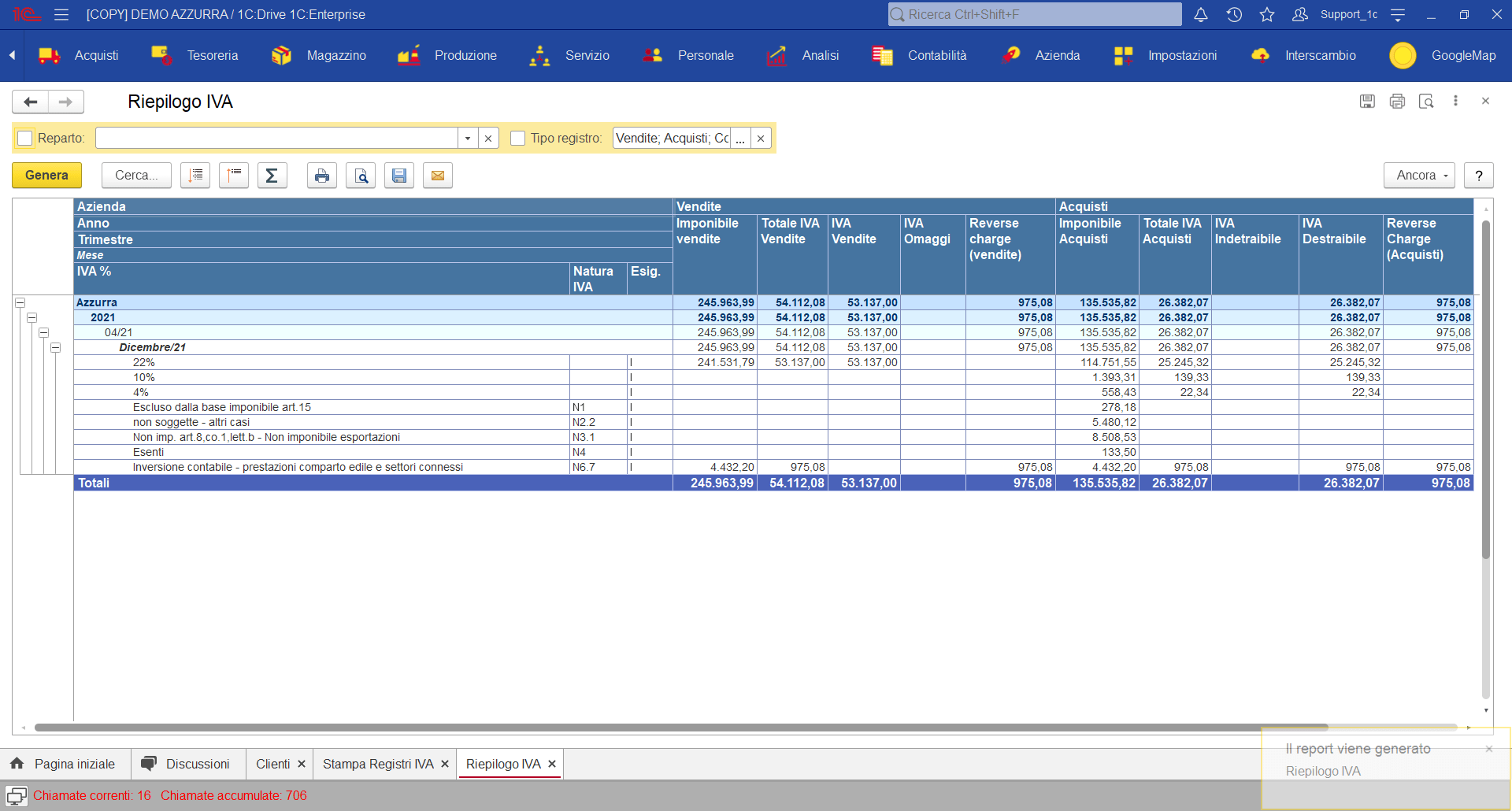Open the main hamburger menu
This screenshot has width=1512, height=811.
pos(61,14)
